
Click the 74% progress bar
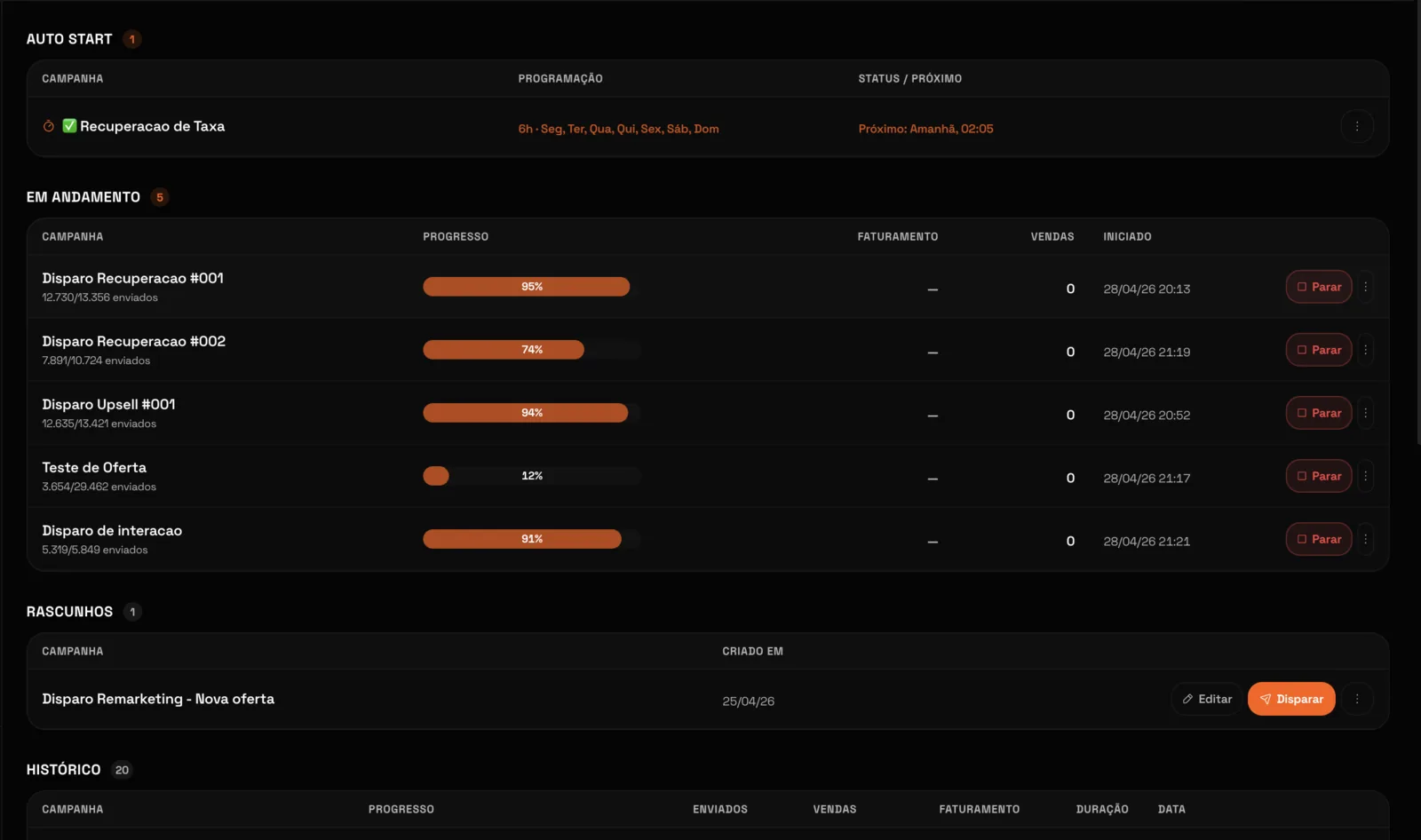531,350
